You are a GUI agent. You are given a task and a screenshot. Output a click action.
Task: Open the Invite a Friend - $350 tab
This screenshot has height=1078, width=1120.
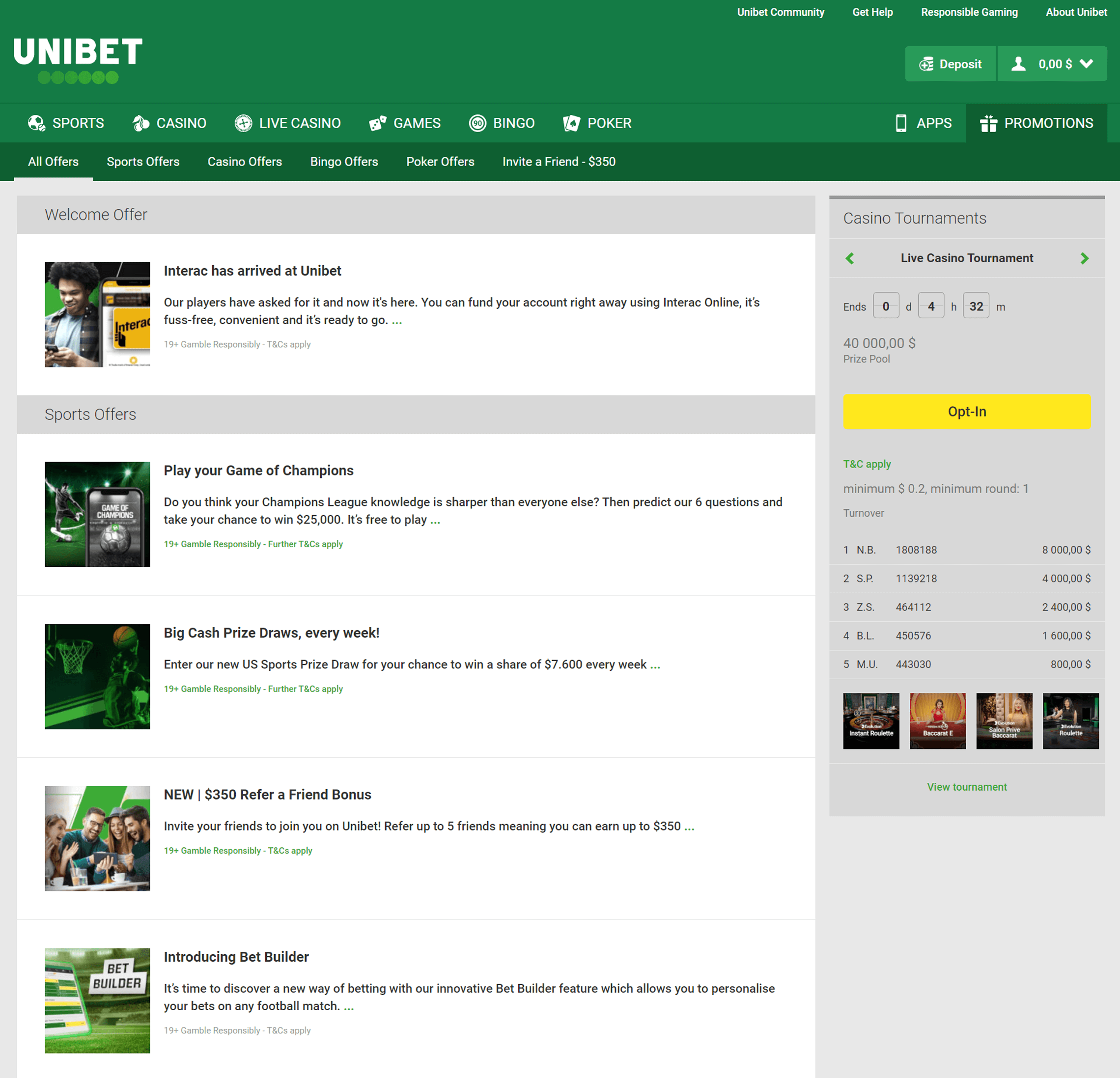[559, 162]
